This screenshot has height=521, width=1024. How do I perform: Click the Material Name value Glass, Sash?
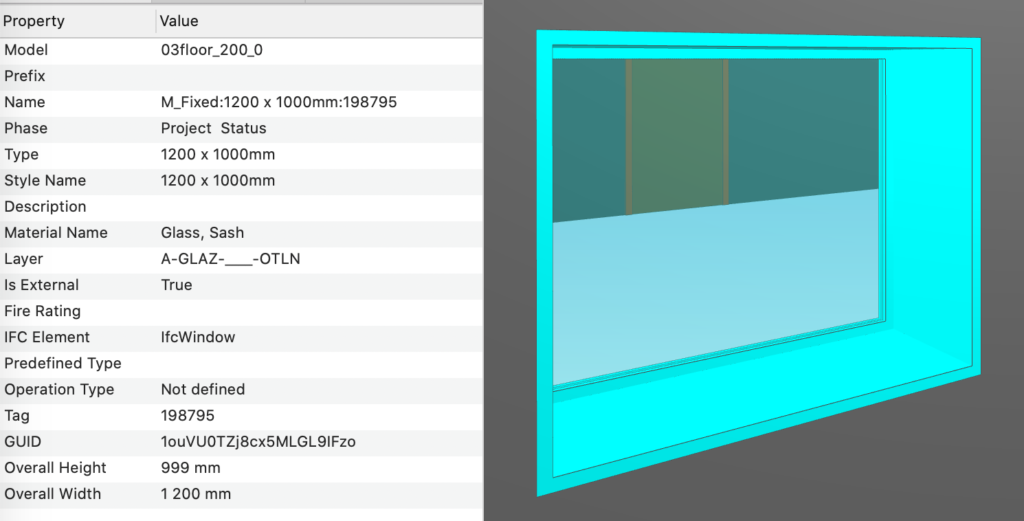203,233
